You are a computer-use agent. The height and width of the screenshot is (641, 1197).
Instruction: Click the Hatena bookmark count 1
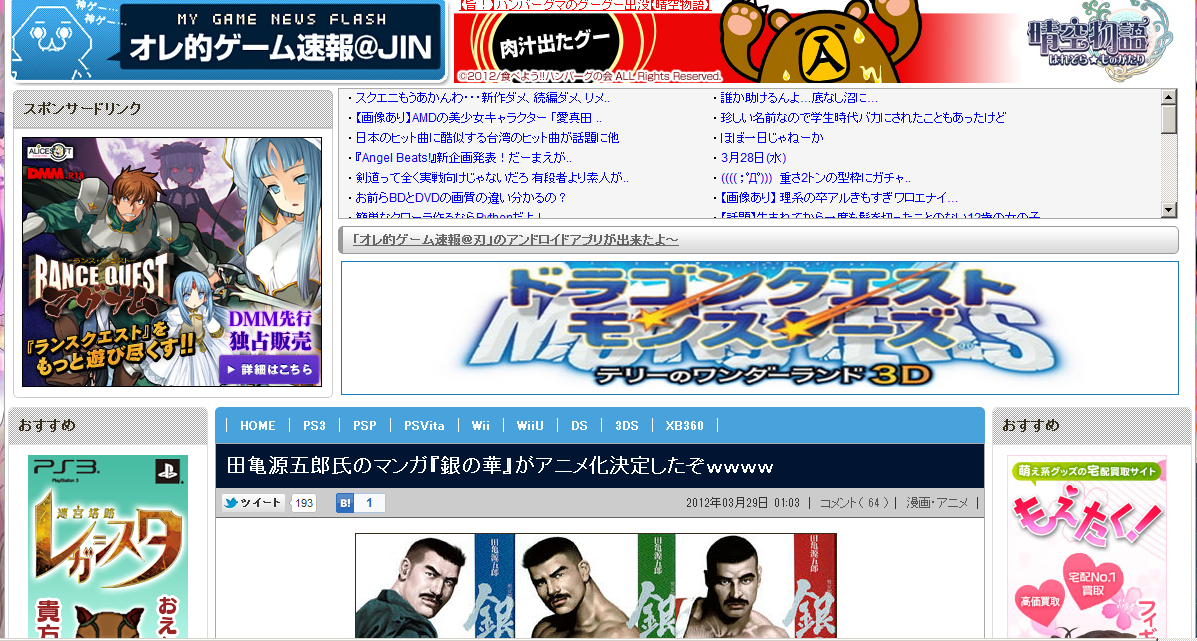coord(369,503)
